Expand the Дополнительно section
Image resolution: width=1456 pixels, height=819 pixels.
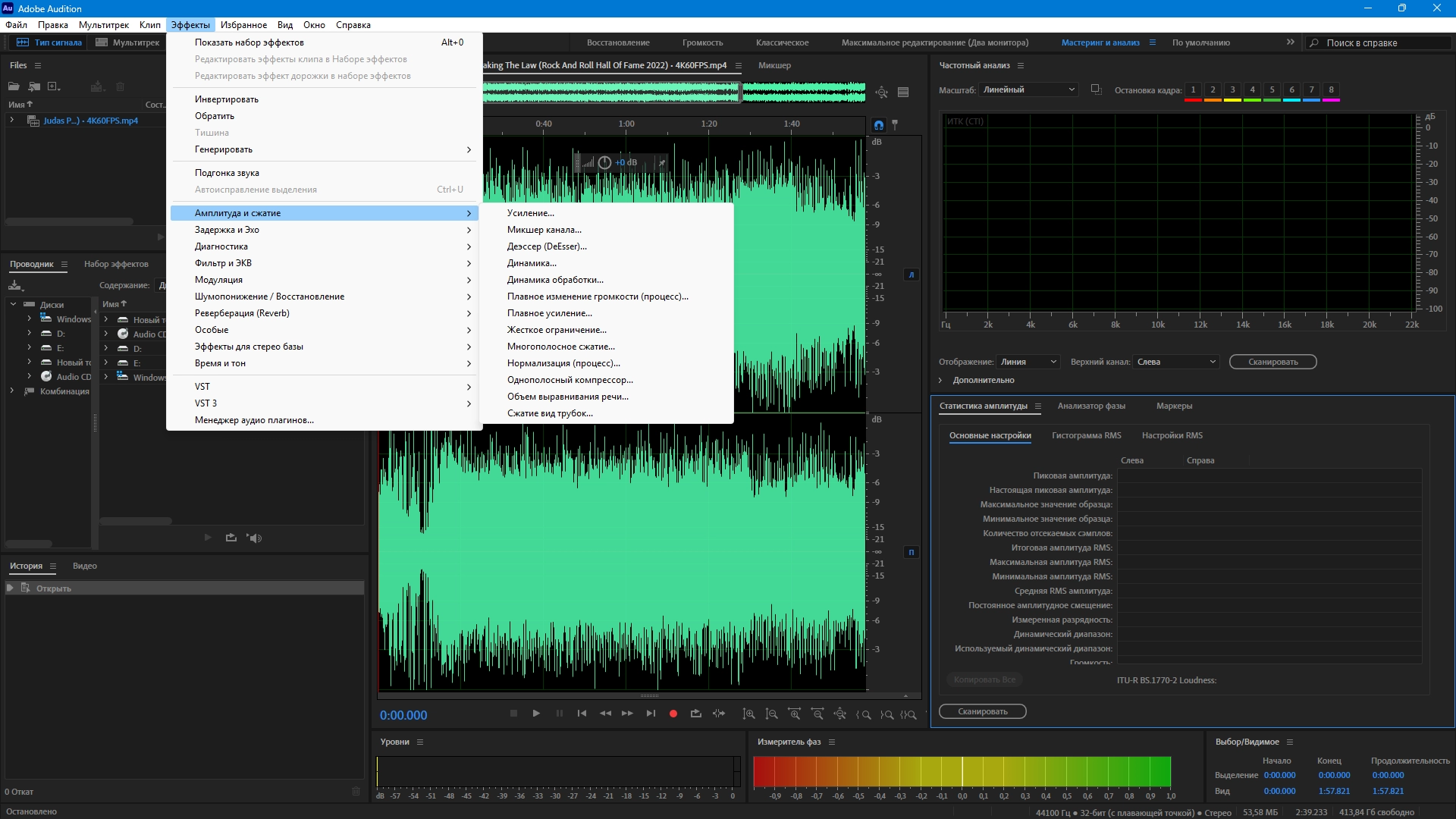940,380
